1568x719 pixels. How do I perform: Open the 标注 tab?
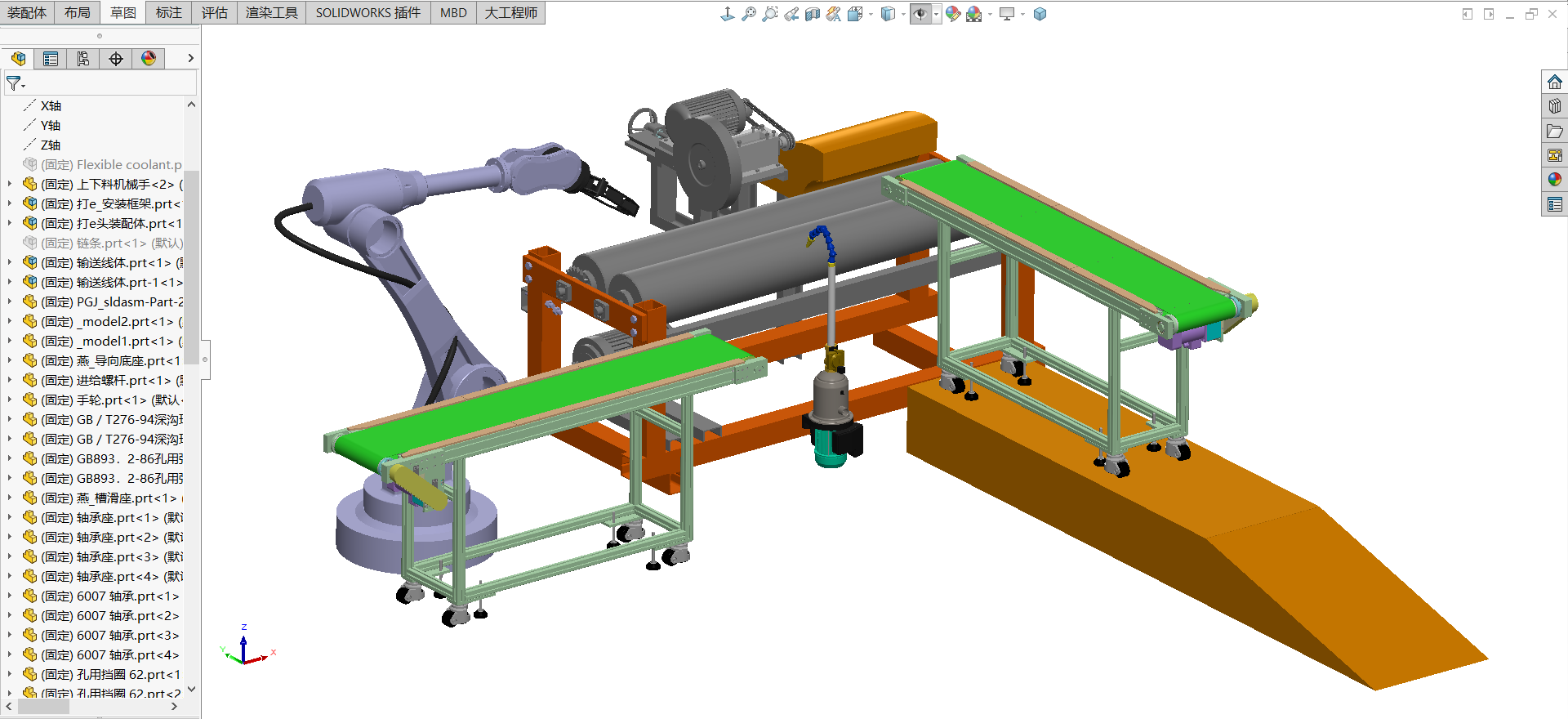169,12
